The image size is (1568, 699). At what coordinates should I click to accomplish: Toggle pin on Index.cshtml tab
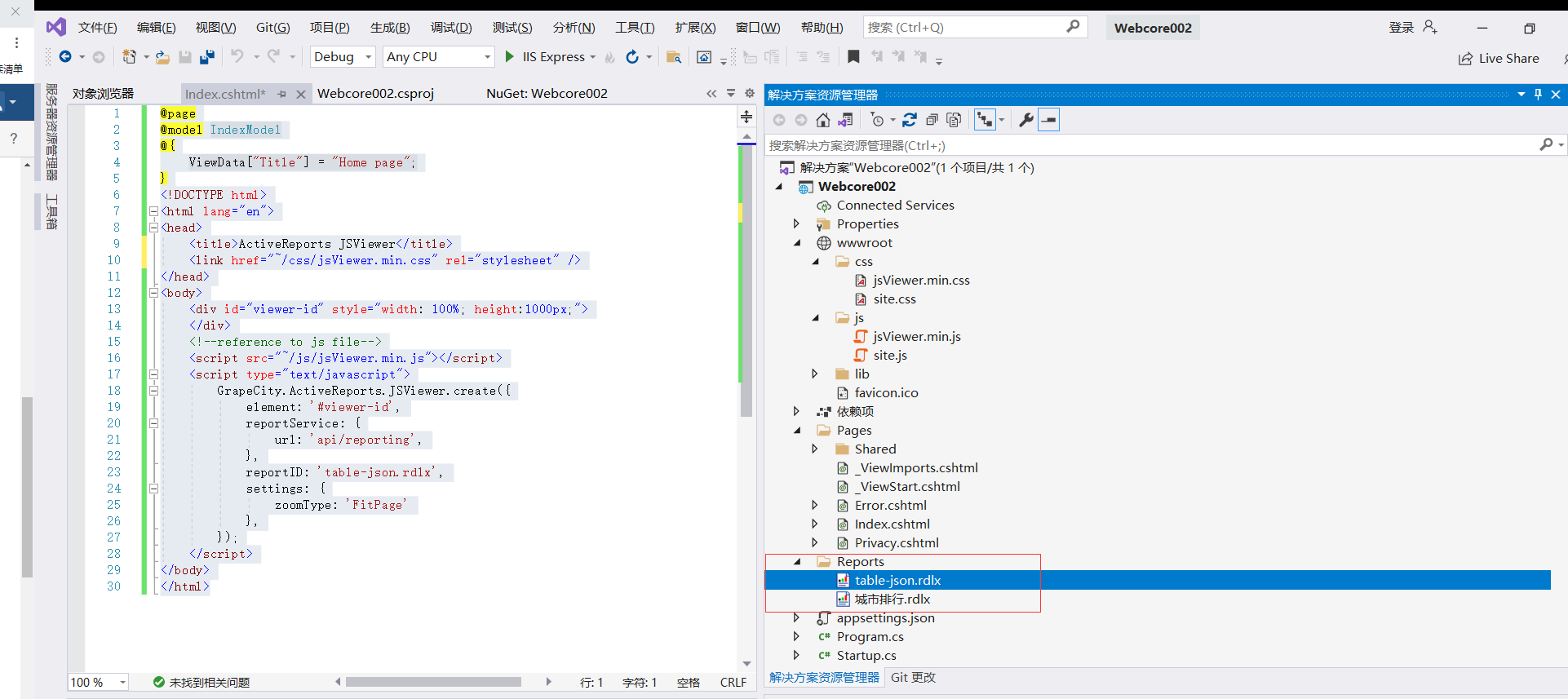point(282,95)
